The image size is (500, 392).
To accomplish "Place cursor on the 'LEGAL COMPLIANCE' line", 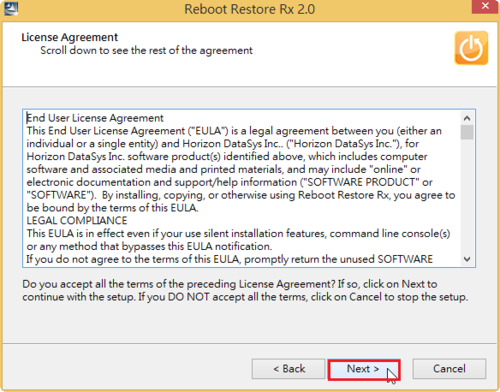I will click(x=77, y=220).
